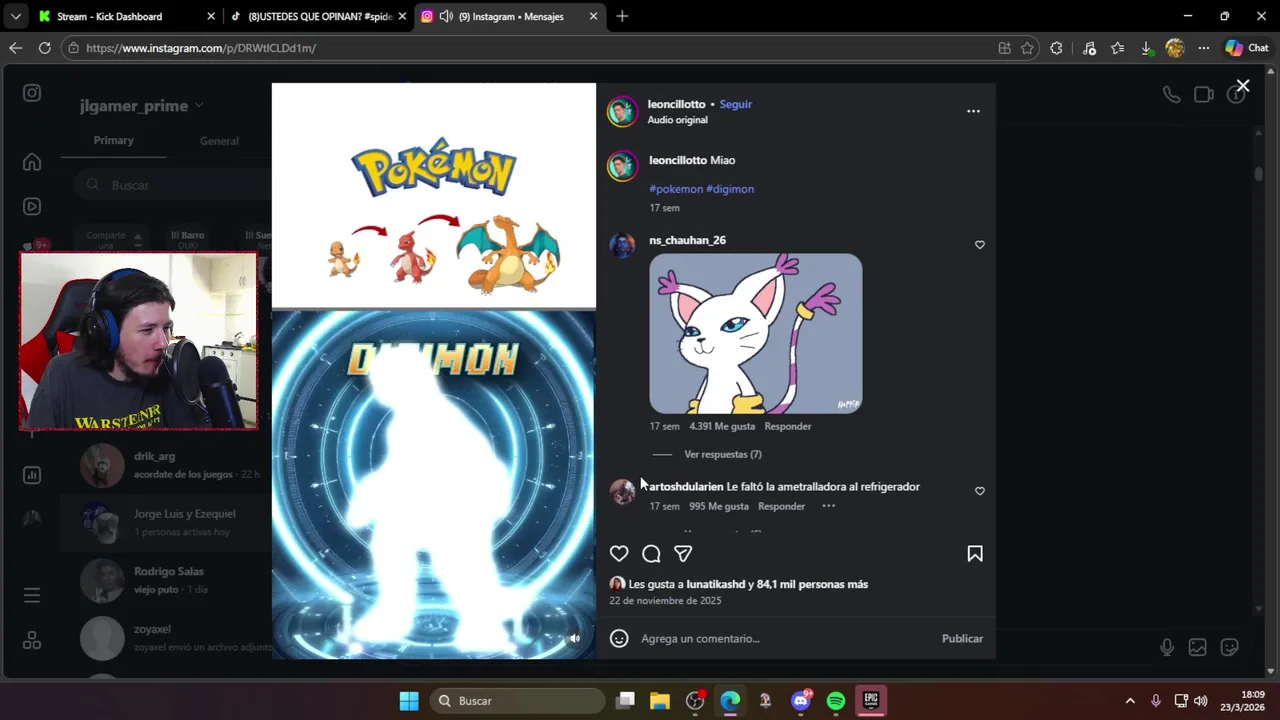
Task: Switch to the General messages tab
Action: (x=219, y=141)
